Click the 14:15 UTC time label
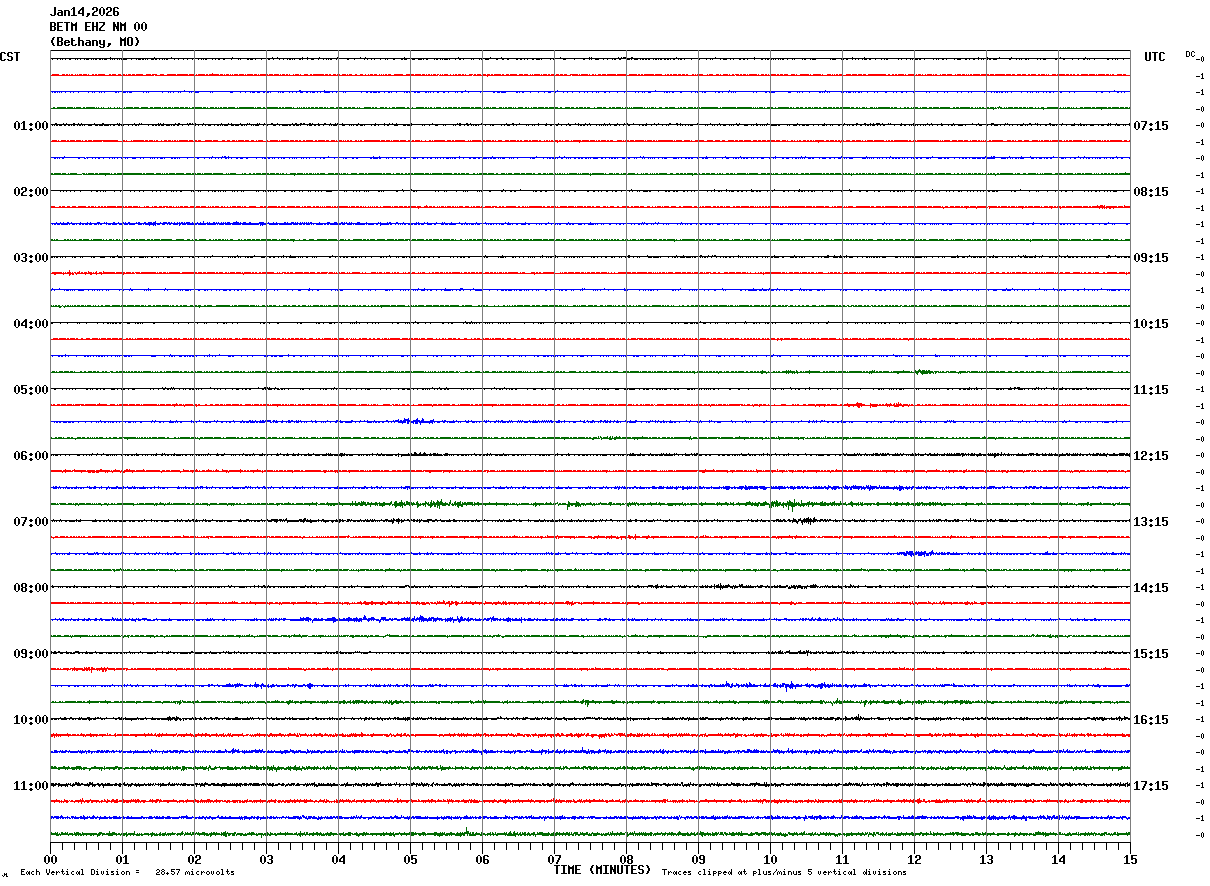The width and height of the screenshot is (1210, 886). tap(1150, 588)
